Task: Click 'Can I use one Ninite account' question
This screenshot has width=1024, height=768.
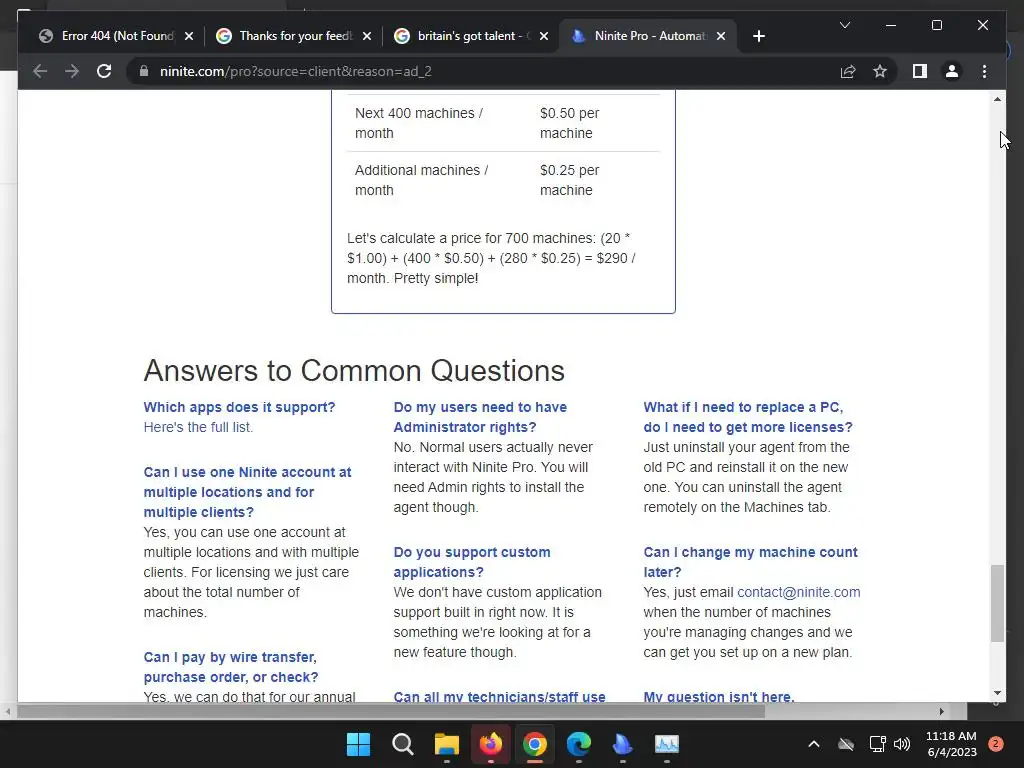Action: point(248,492)
